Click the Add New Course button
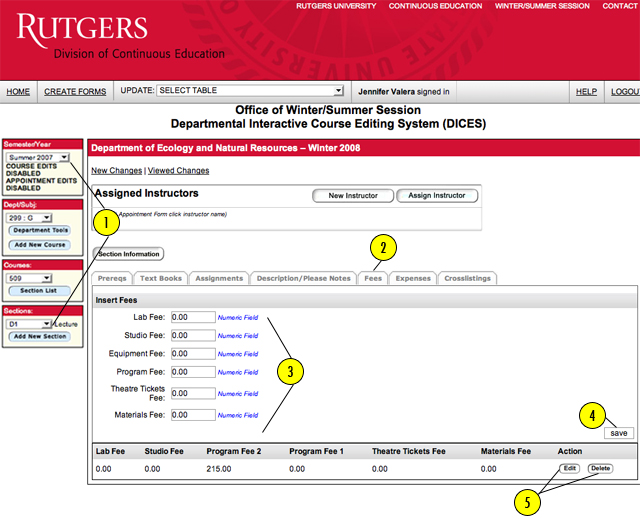 point(40,245)
